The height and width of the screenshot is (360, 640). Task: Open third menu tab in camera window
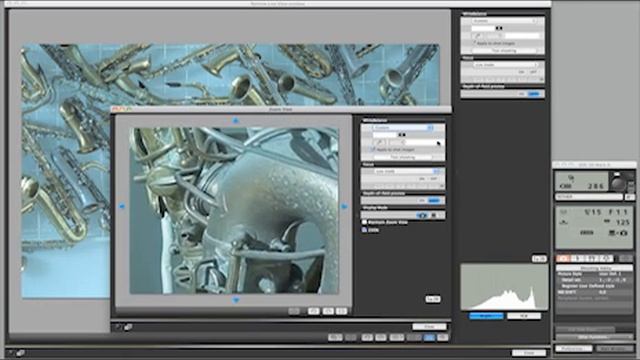click(592, 259)
